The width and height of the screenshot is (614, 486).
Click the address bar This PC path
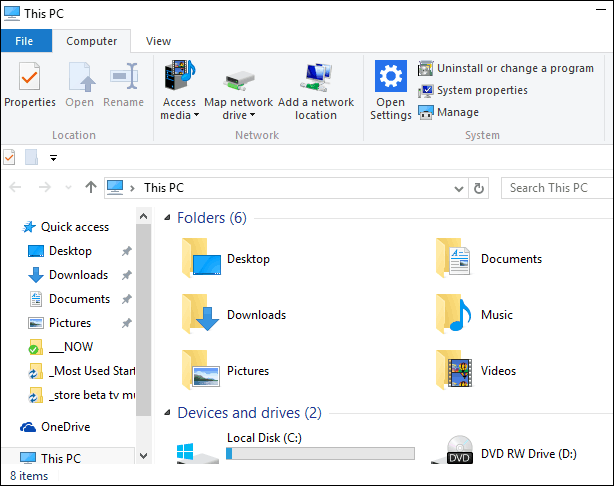pos(164,188)
